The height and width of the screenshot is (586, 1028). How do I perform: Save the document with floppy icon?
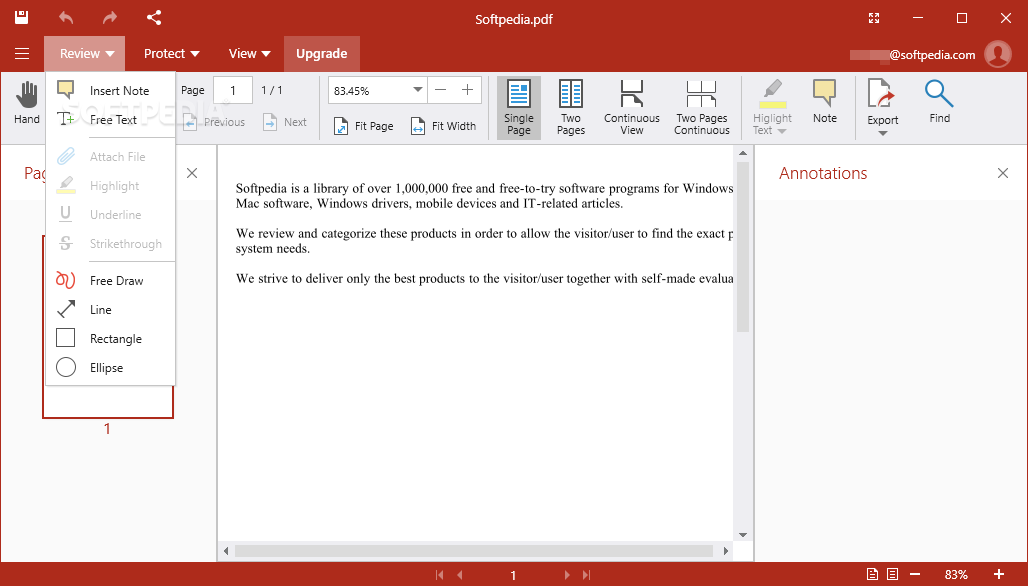pyautogui.click(x=22, y=18)
